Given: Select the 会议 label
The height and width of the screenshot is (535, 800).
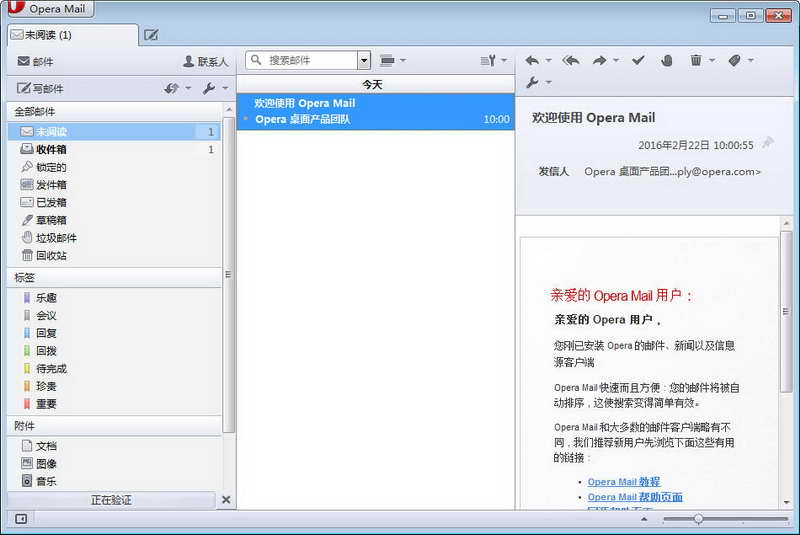Looking at the screenshot, I should coord(114,315).
